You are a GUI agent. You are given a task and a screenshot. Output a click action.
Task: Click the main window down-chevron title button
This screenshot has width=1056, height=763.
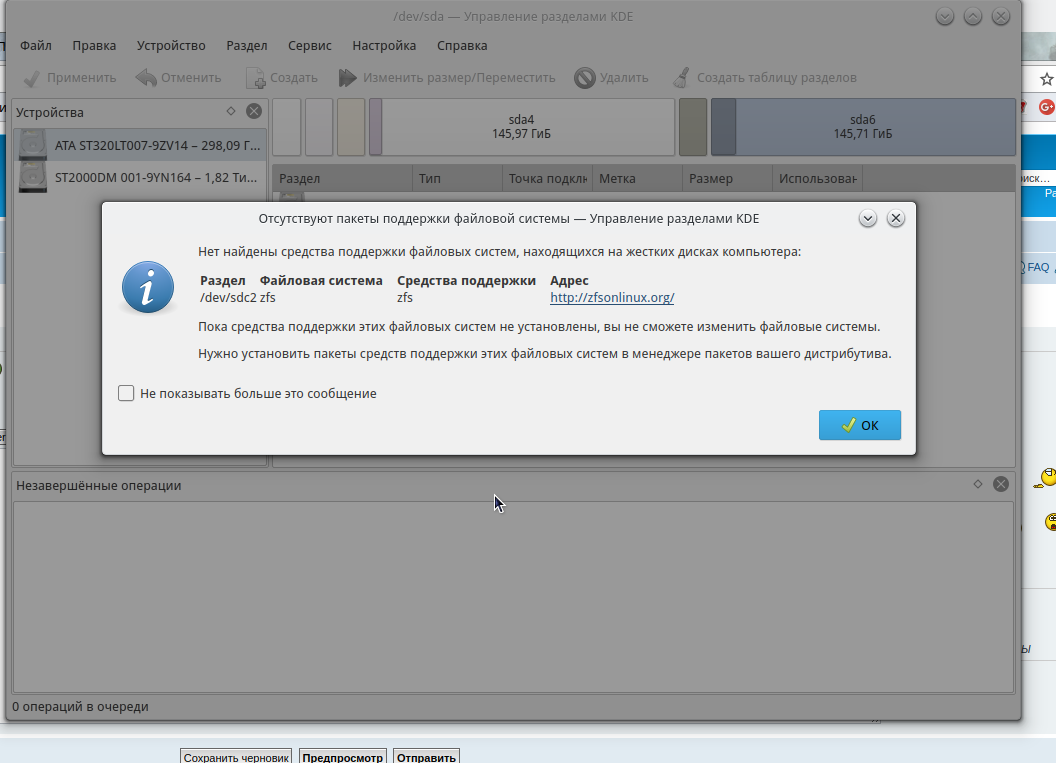(945, 16)
